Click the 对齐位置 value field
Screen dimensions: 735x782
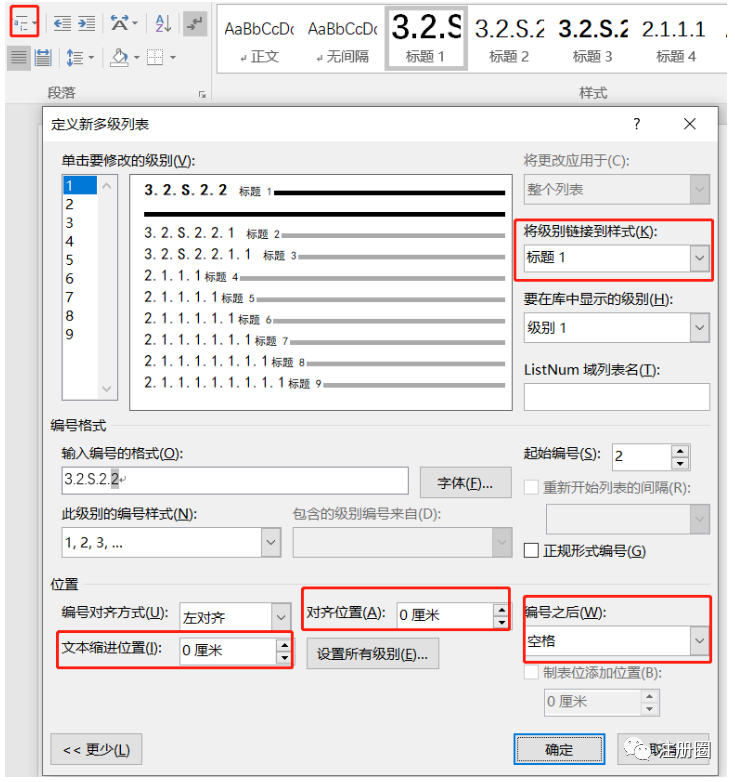coord(445,616)
